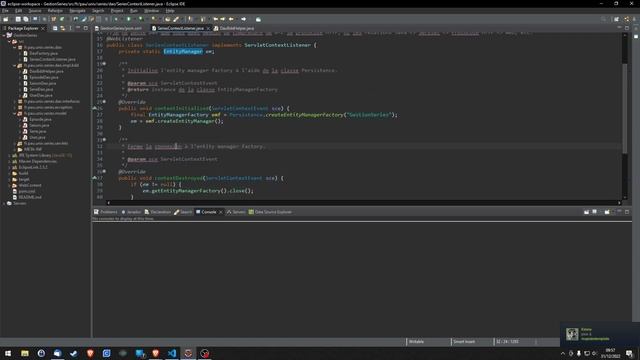Close the SeriesContextListener.java tab
This screenshot has height=360, width=640.
208,28
